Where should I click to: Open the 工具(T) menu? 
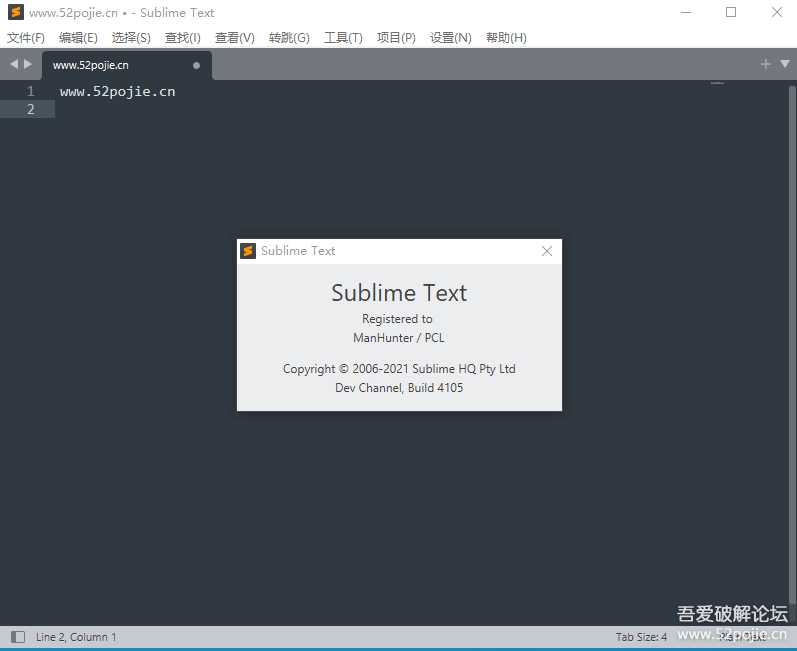pyautogui.click(x=343, y=38)
